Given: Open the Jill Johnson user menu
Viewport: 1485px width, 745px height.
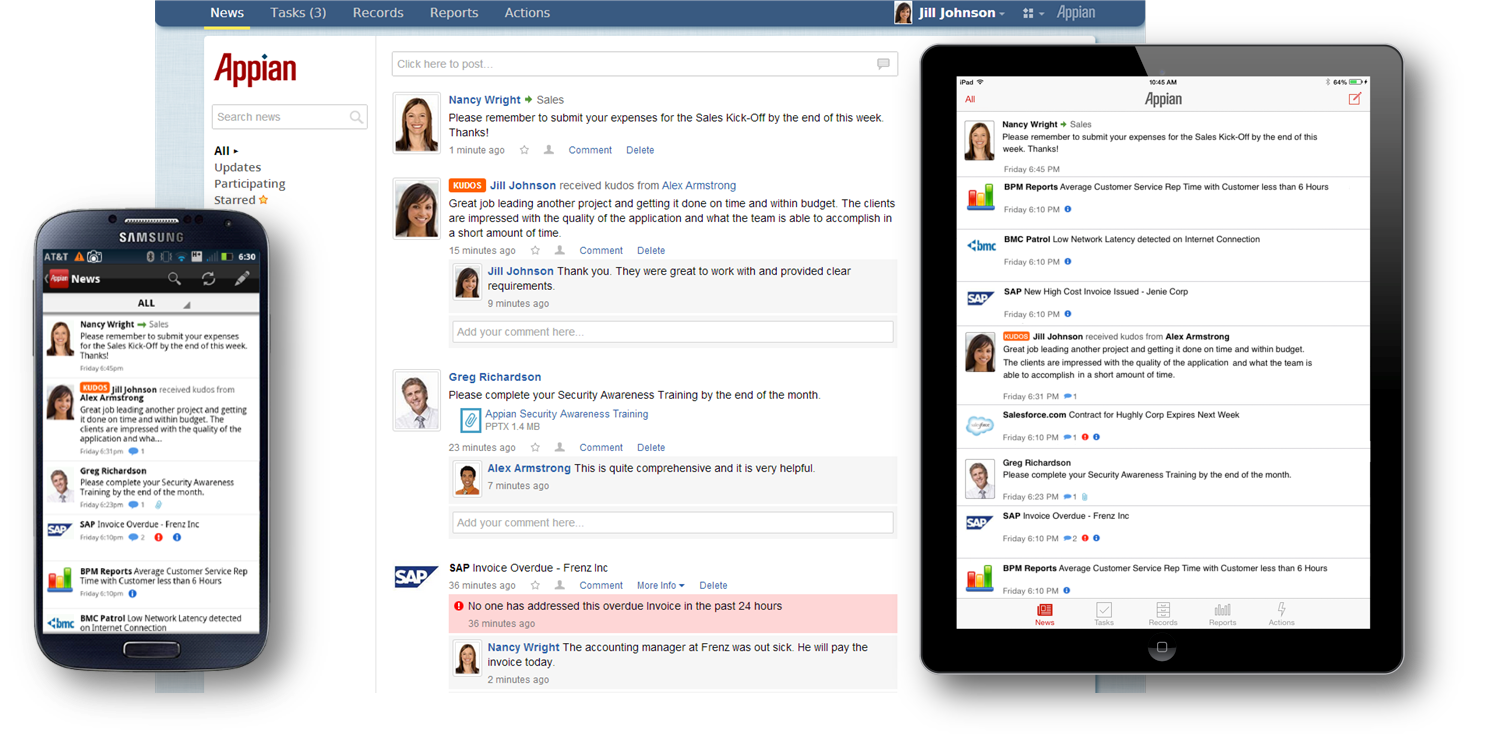Looking at the screenshot, I should click(x=950, y=13).
